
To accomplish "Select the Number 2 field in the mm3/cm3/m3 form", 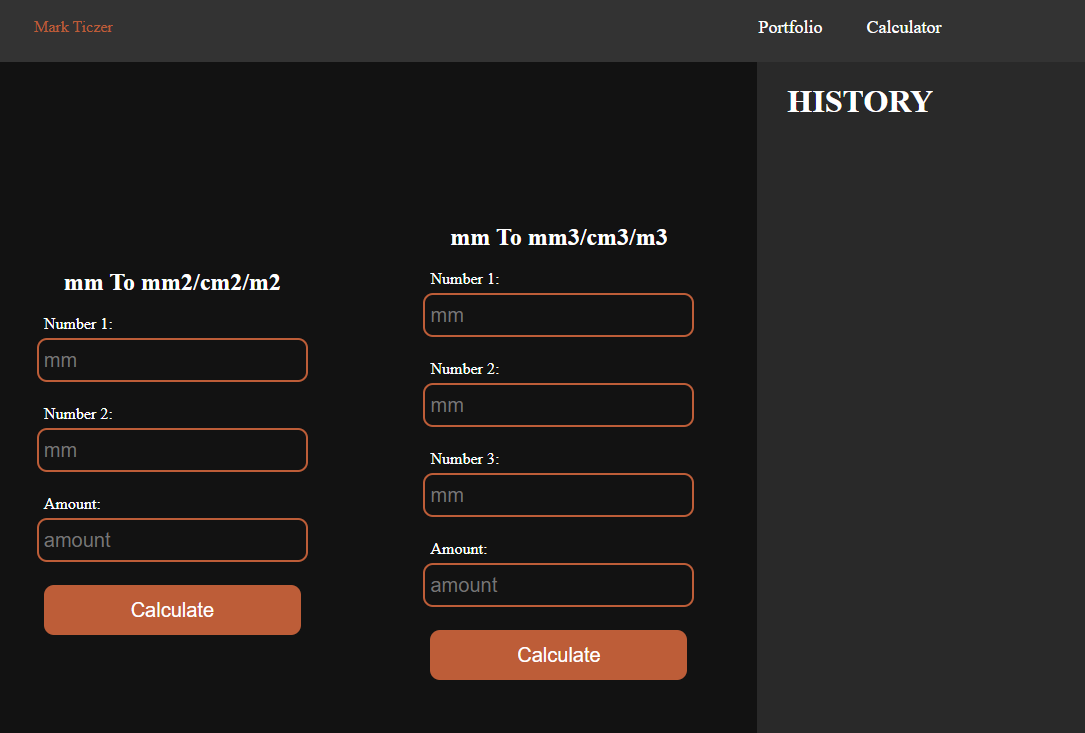I will [558, 405].
